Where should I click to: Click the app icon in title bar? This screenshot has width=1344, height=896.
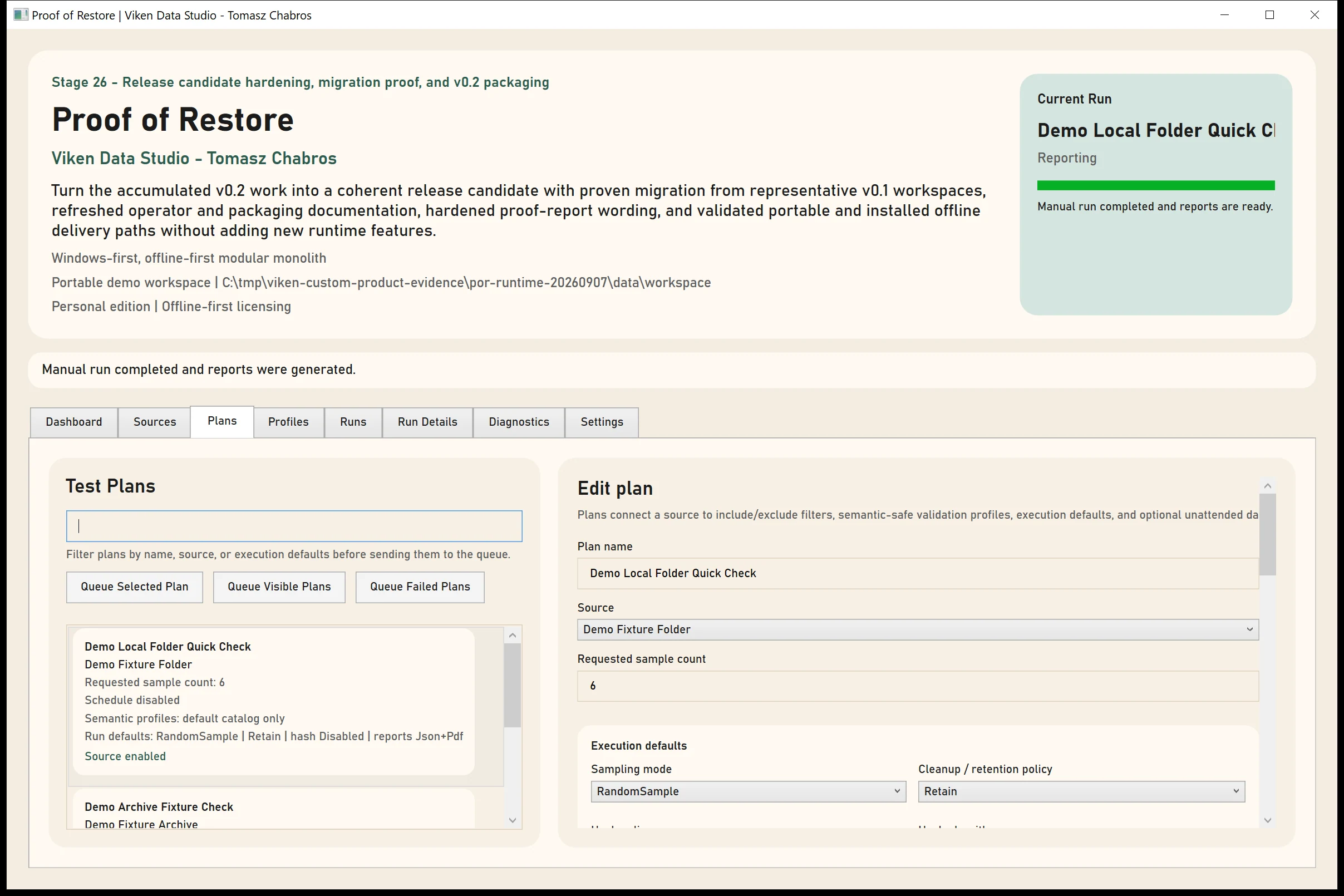coord(21,15)
